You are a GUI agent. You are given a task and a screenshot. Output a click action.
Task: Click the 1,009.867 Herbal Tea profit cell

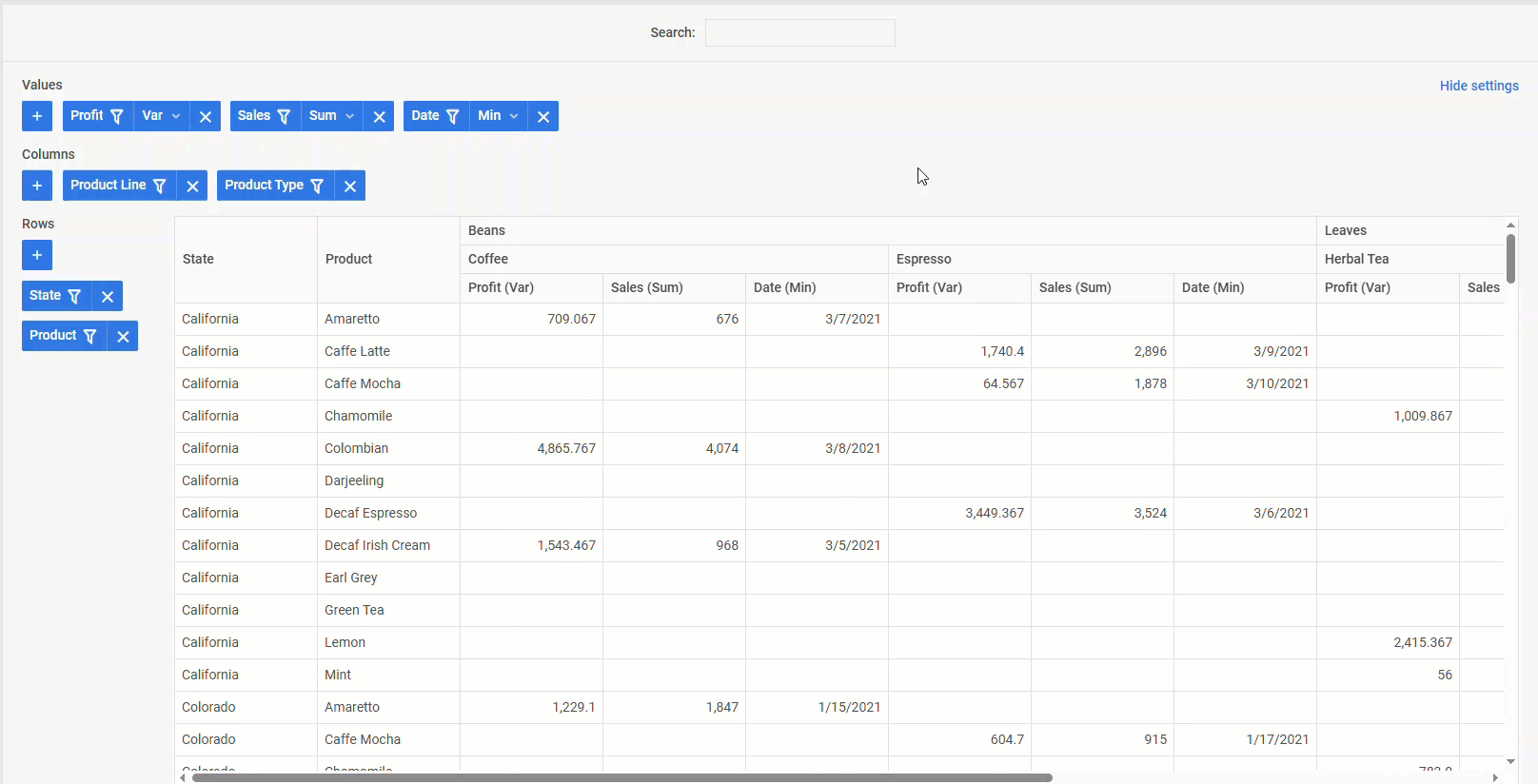coord(1388,416)
